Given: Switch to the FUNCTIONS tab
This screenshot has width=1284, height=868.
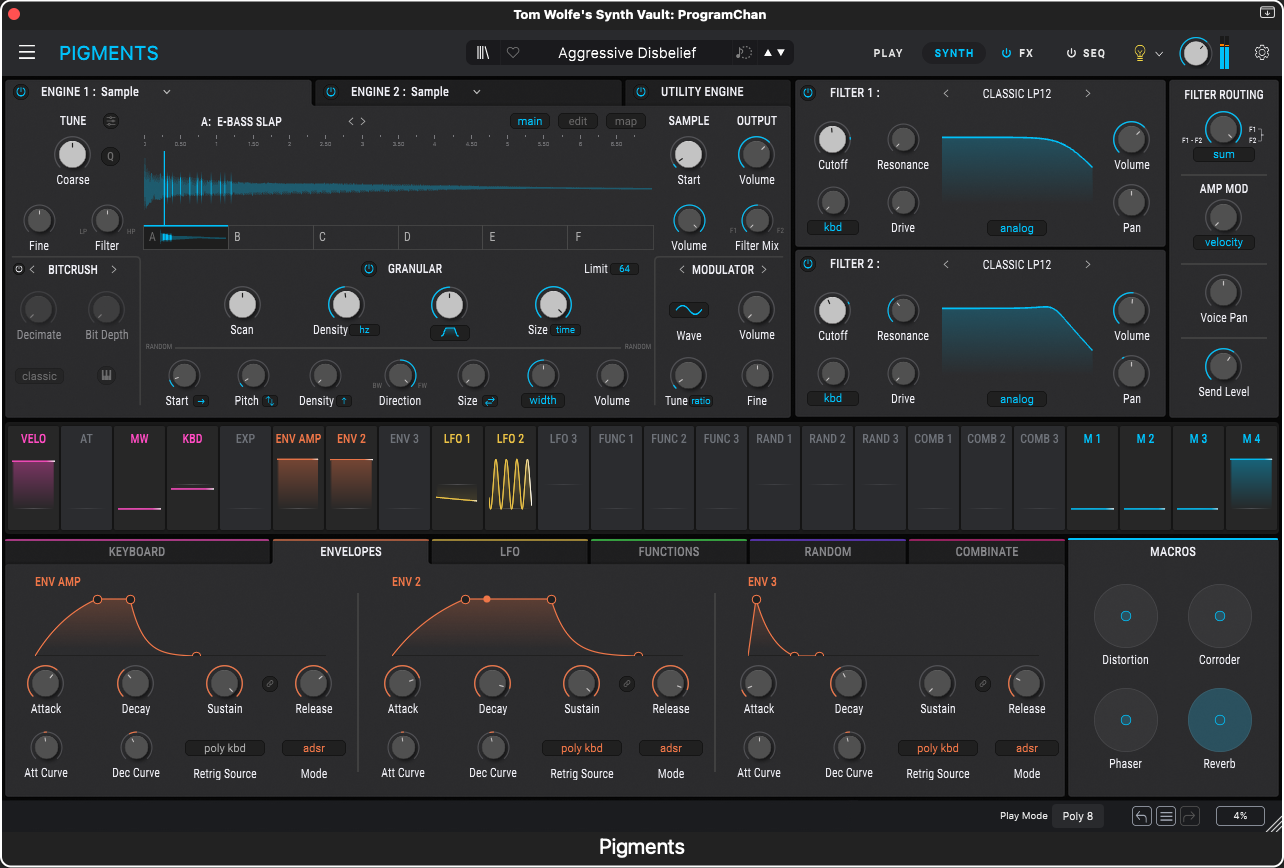Looking at the screenshot, I should click(x=669, y=552).
